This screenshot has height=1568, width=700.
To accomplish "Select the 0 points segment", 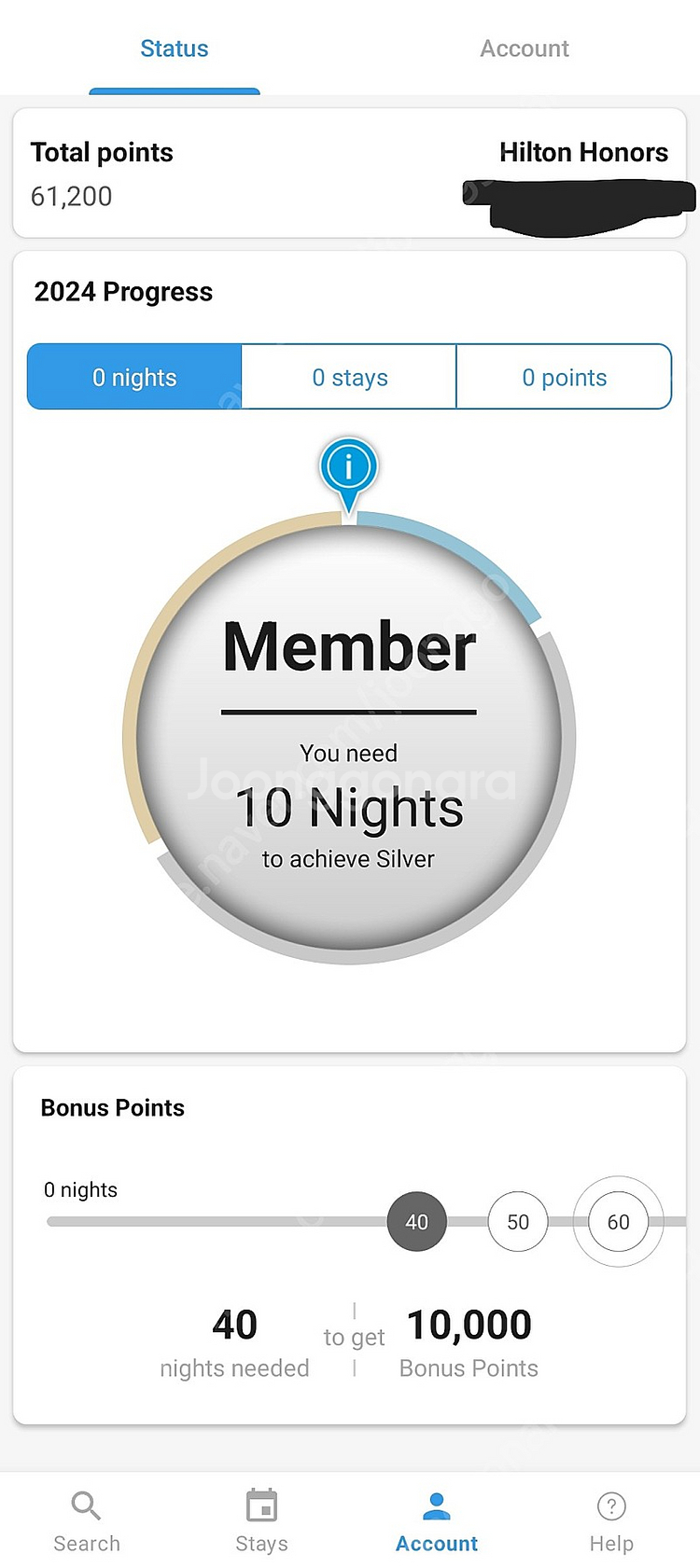I will point(564,377).
